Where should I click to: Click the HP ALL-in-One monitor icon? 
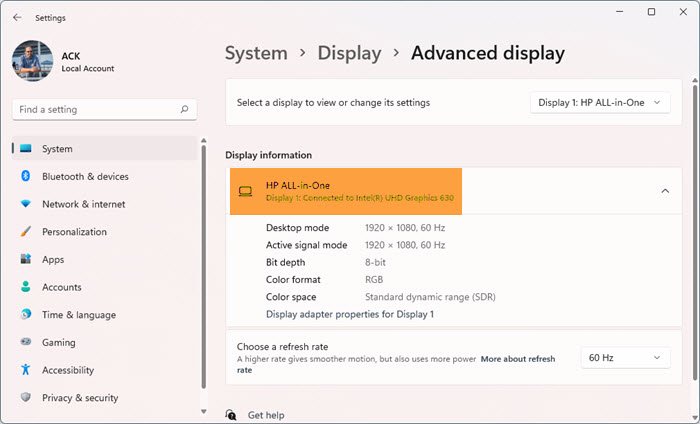[245, 191]
